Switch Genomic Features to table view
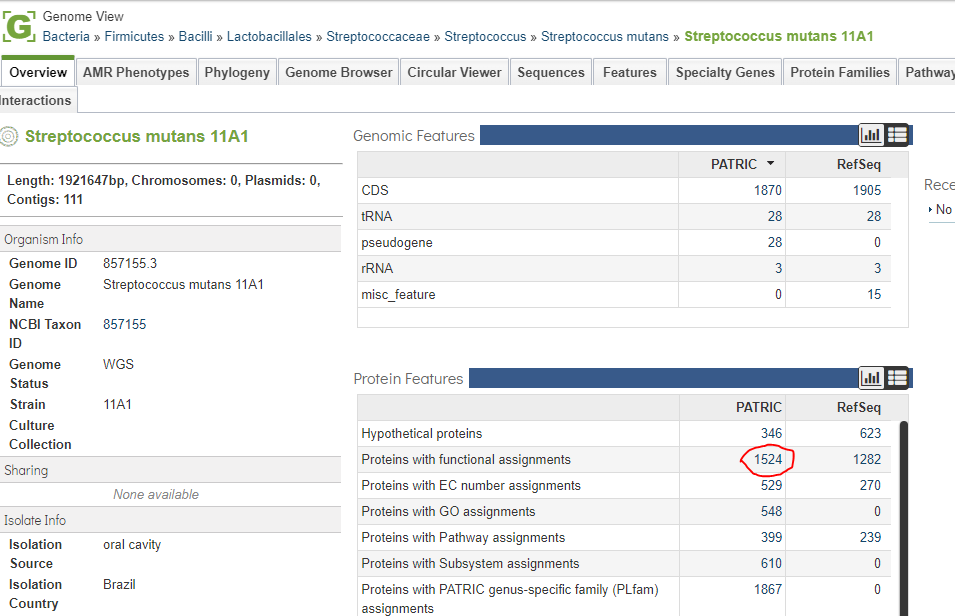The image size is (955, 616). click(x=897, y=135)
